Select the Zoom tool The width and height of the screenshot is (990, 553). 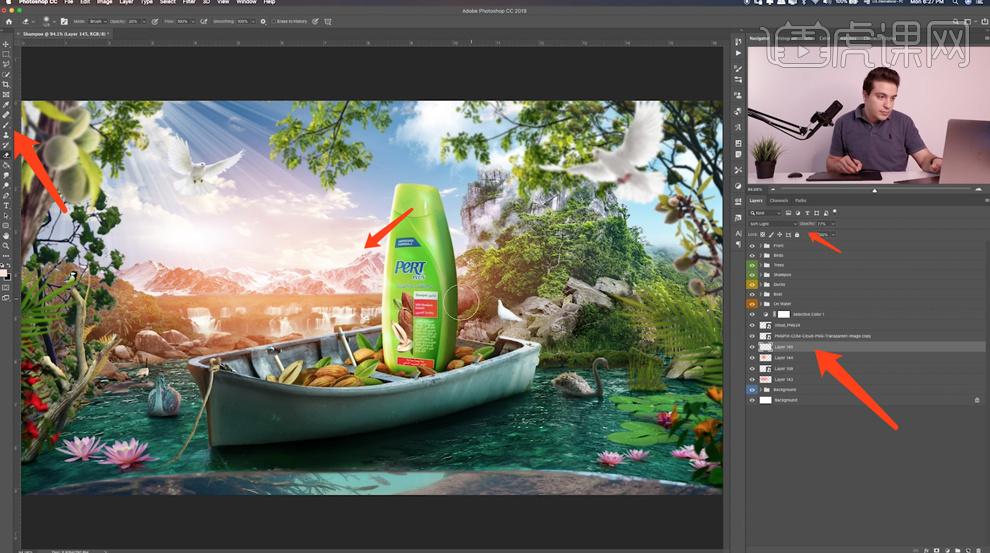[6, 246]
